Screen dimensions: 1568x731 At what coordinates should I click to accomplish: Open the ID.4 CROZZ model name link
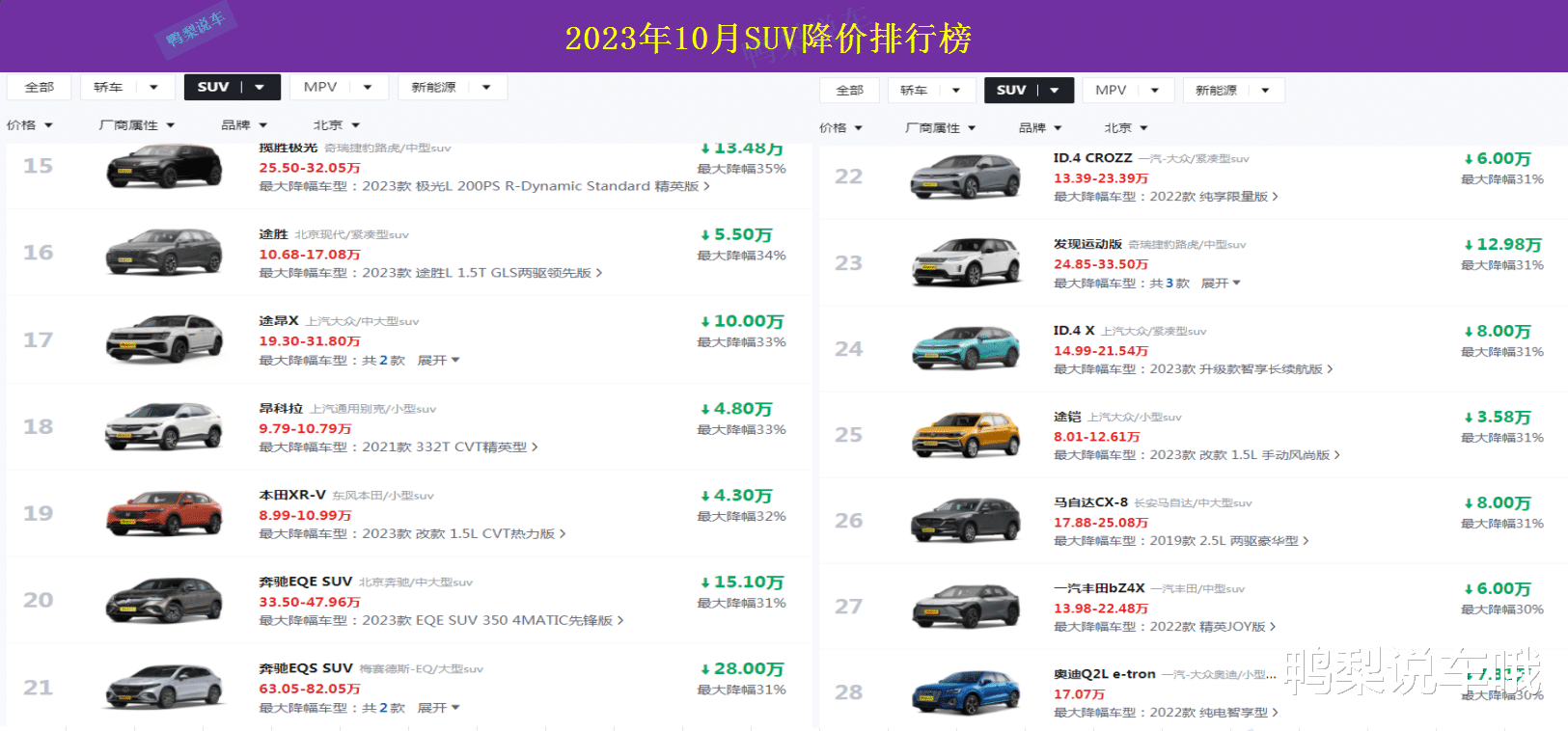(1092, 158)
